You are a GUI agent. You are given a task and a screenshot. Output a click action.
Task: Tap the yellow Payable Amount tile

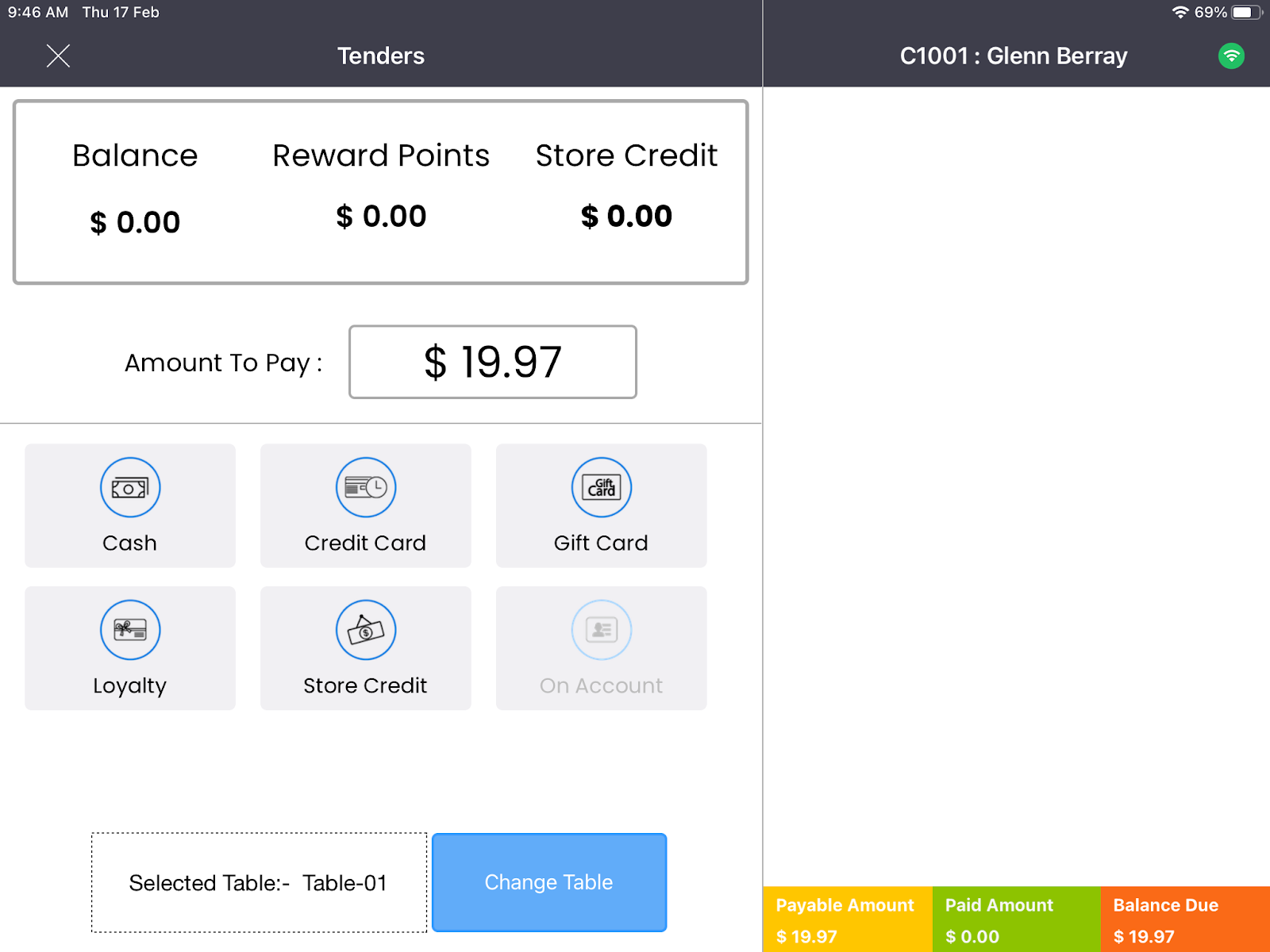(x=847, y=919)
